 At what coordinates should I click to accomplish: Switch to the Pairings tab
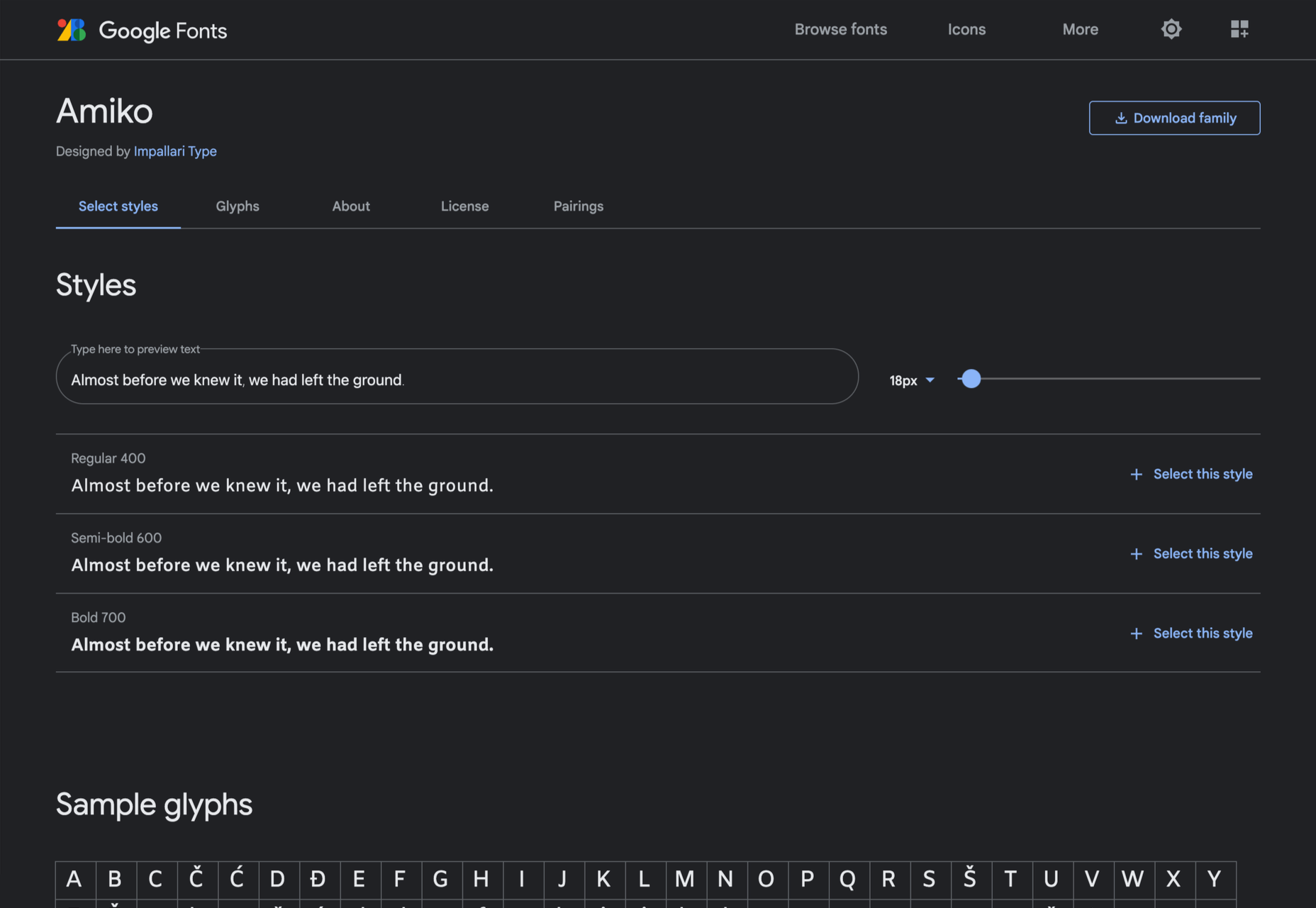click(x=579, y=206)
